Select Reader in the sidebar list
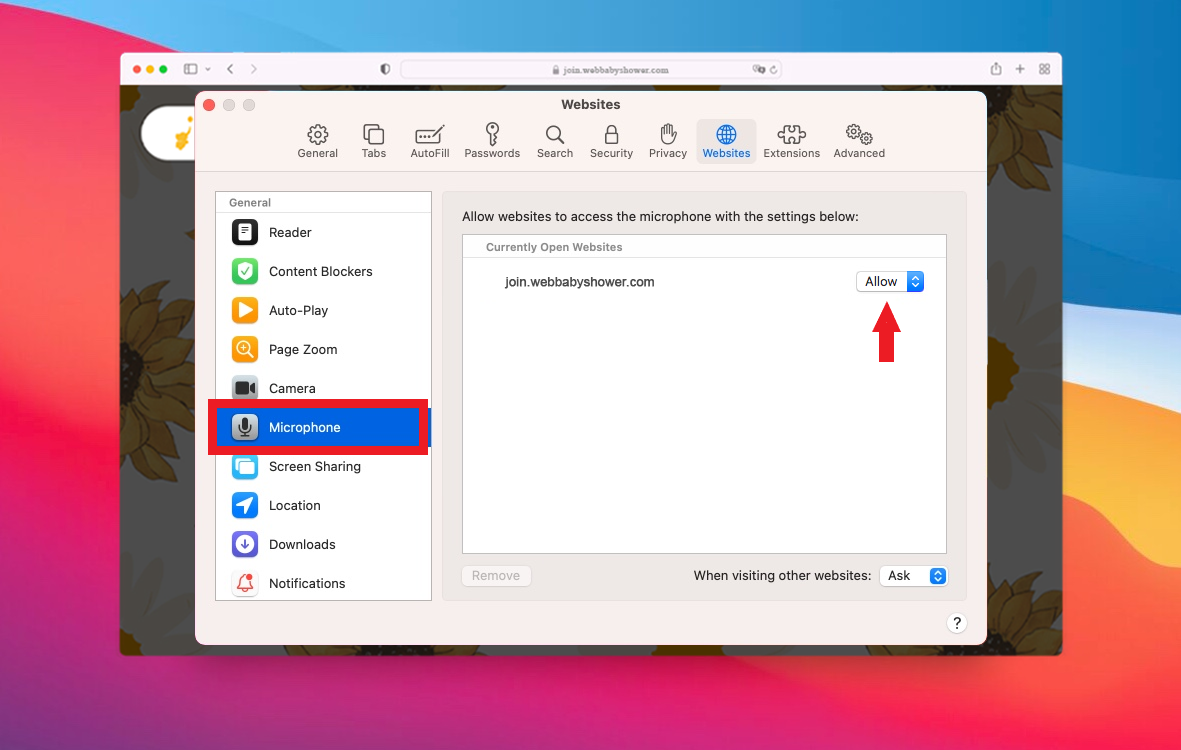This screenshot has width=1181, height=750. pyautogui.click(x=323, y=233)
